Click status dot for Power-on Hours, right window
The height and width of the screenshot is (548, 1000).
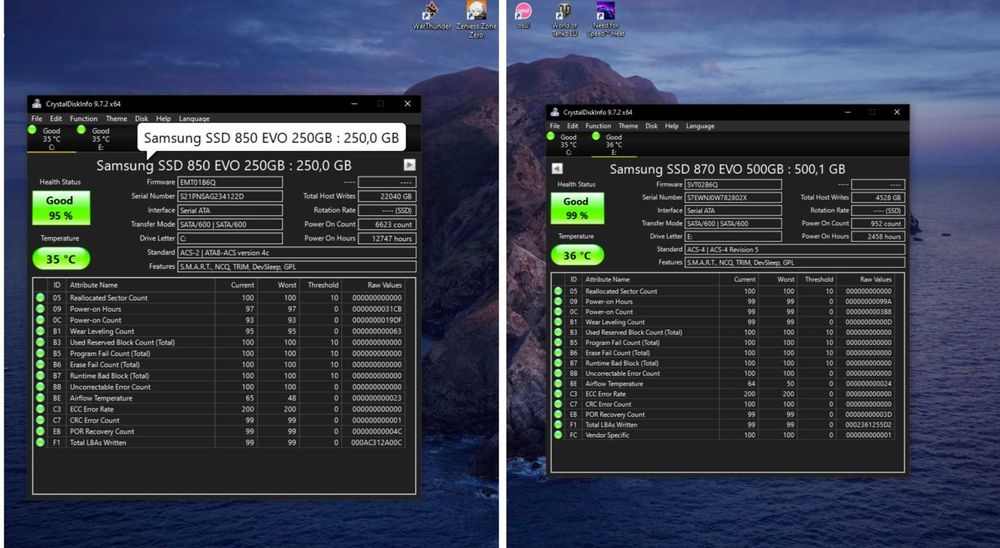[558, 302]
